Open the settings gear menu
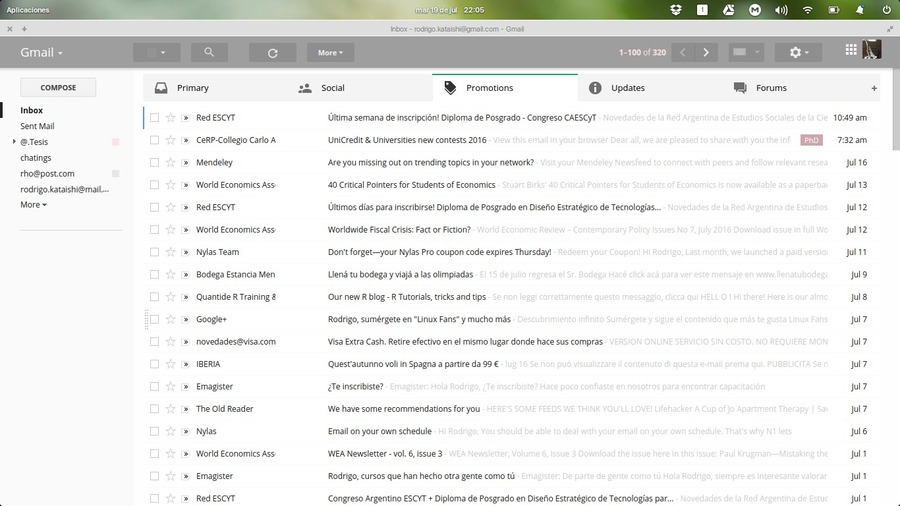Image resolution: width=900 pixels, height=506 pixels. pos(798,52)
